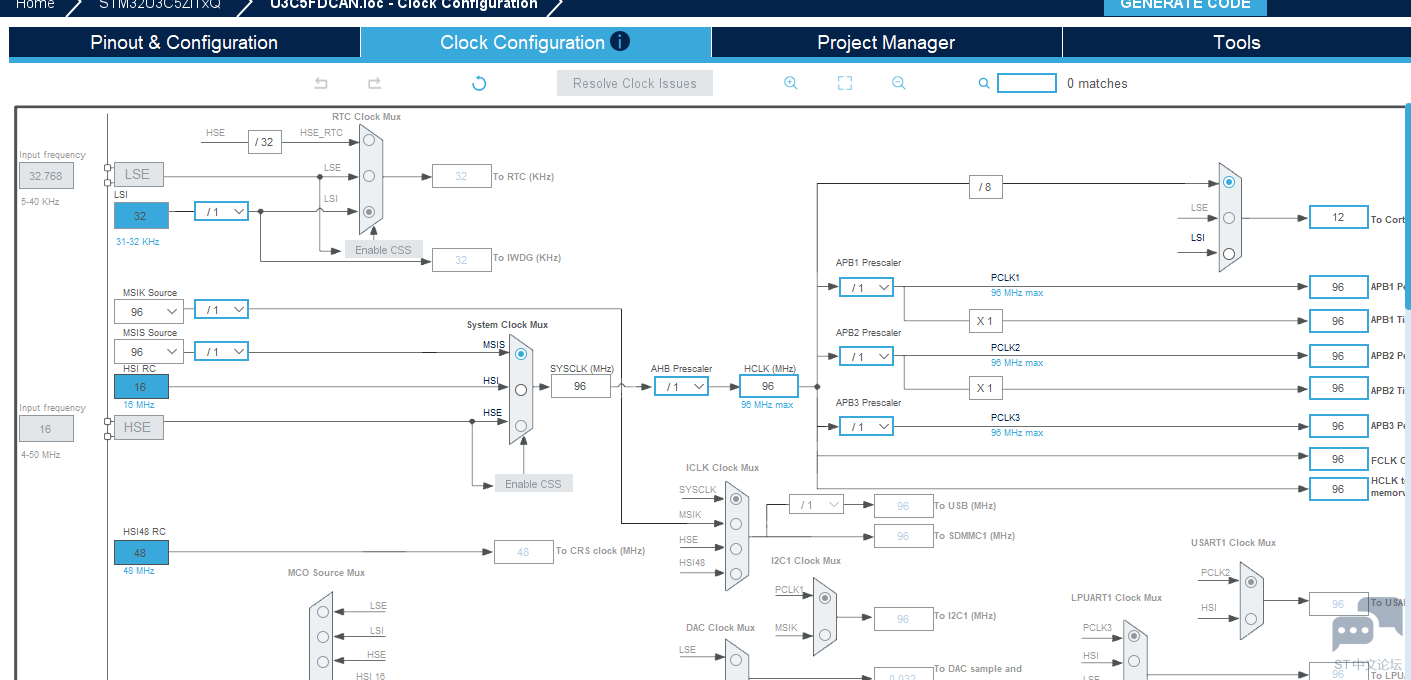The height and width of the screenshot is (680, 1411).
Task: Select HSI in USART1 Clock Mux
Action: coord(1250,617)
